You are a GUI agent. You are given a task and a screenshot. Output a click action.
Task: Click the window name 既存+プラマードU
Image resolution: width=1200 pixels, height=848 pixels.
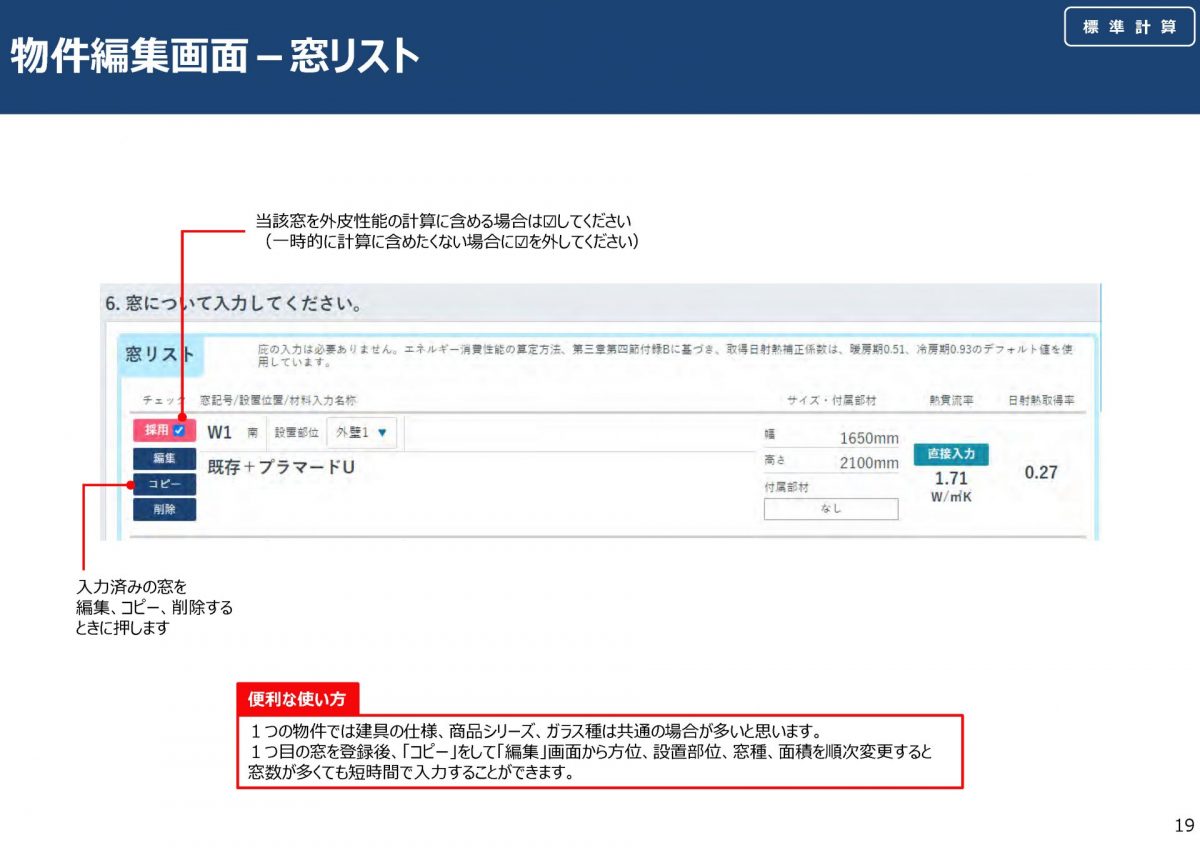tap(281, 467)
